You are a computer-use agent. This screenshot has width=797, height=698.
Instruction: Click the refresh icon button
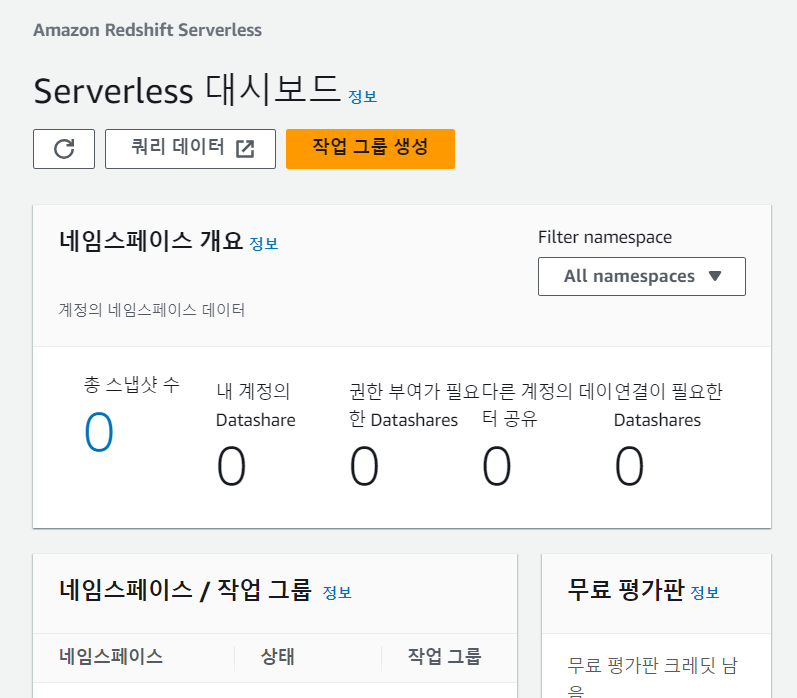click(64, 149)
